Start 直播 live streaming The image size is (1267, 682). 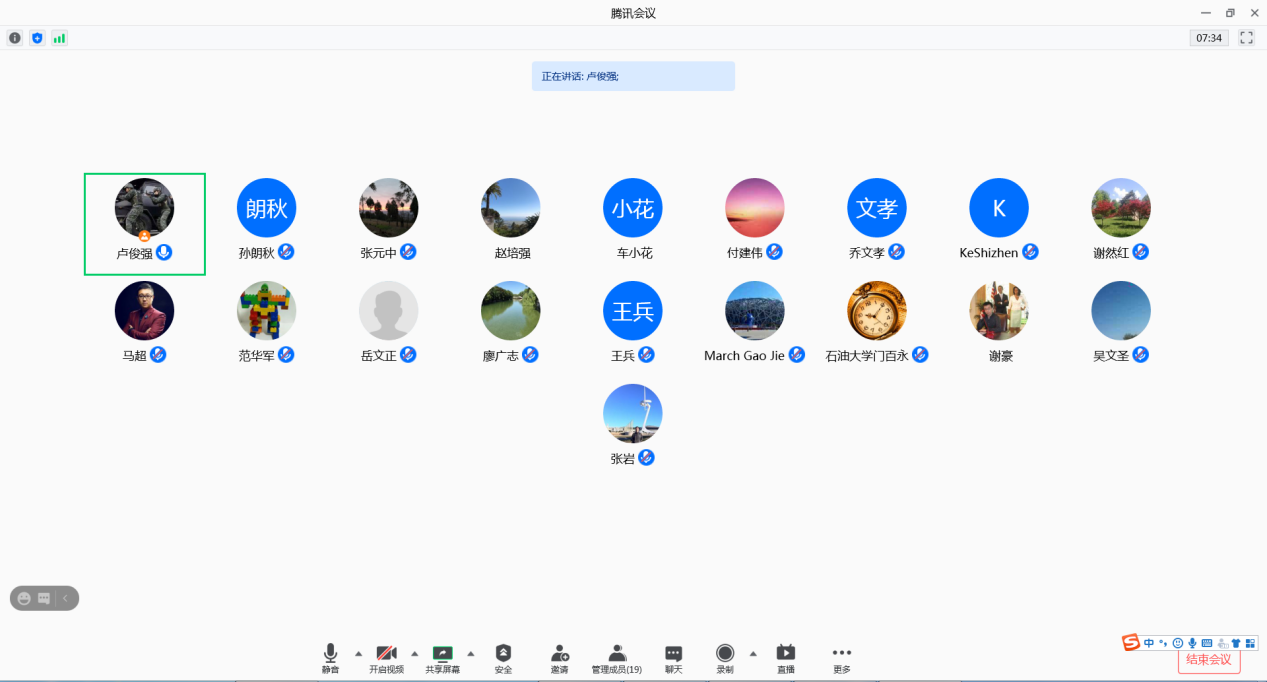786,657
